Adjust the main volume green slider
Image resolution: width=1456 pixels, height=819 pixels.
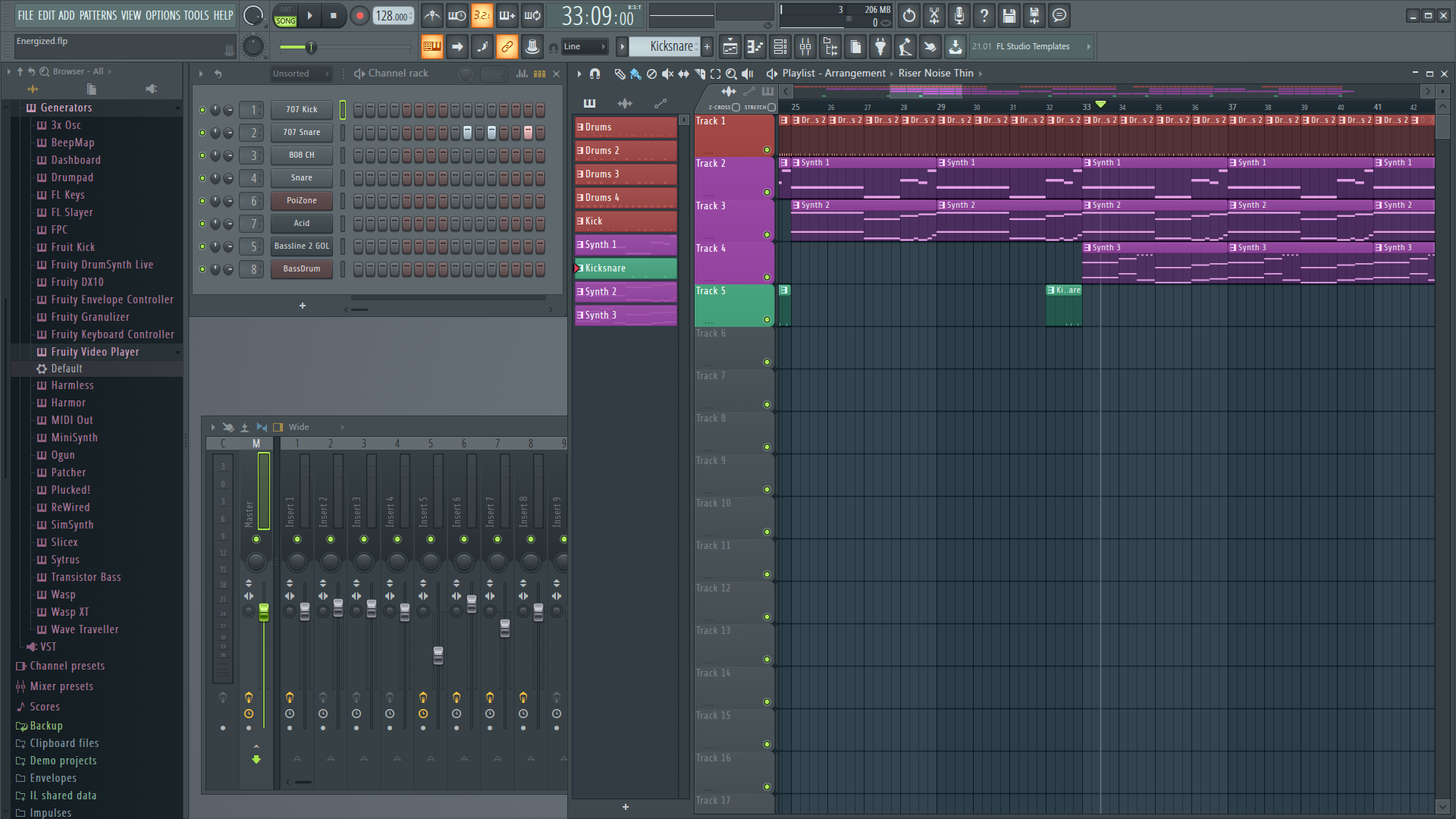click(x=310, y=47)
